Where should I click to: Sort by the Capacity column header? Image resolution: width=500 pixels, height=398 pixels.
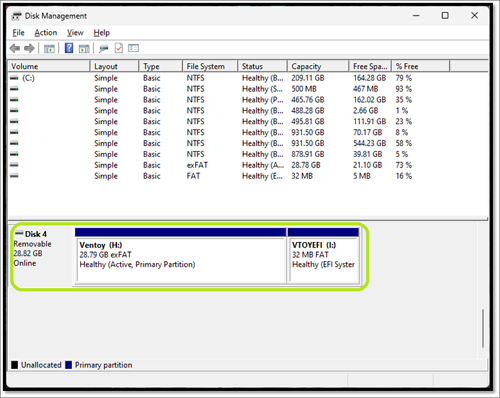click(x=318, y=66)
